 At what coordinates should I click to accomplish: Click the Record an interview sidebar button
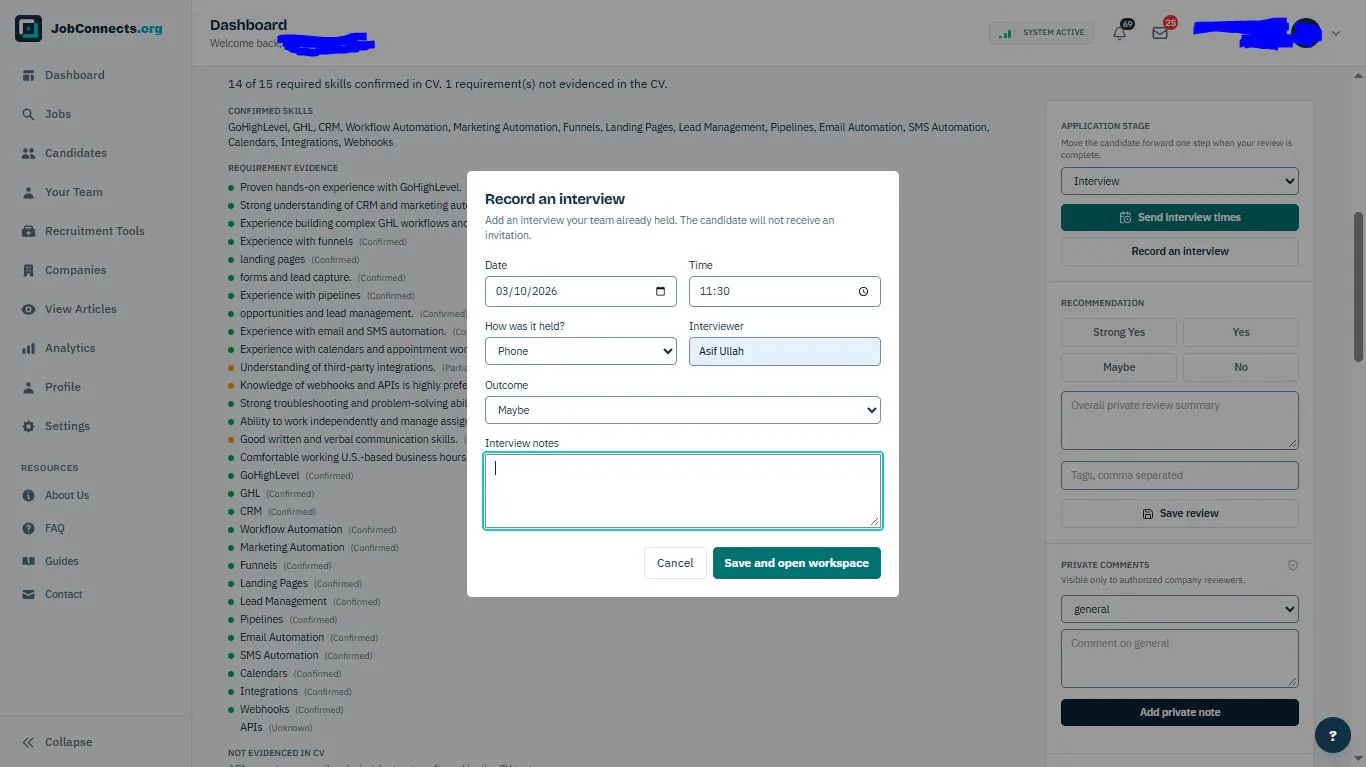pyautogui.click(x=1180, y=251)
